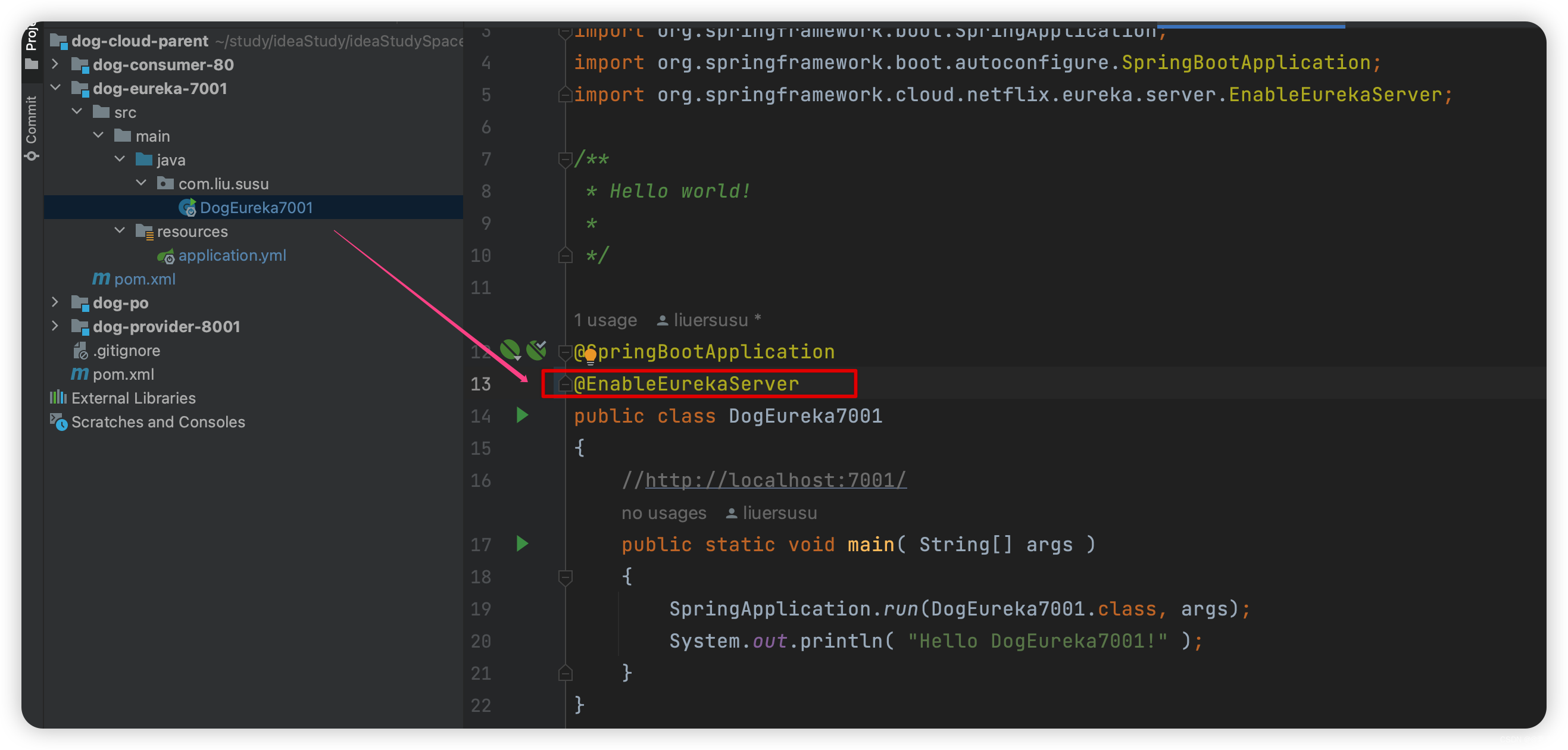This screenshot has width=1568, height=750.
Task: Click the dog-eureka-7001 module folder icon
Action: click(x=80, y=88)
